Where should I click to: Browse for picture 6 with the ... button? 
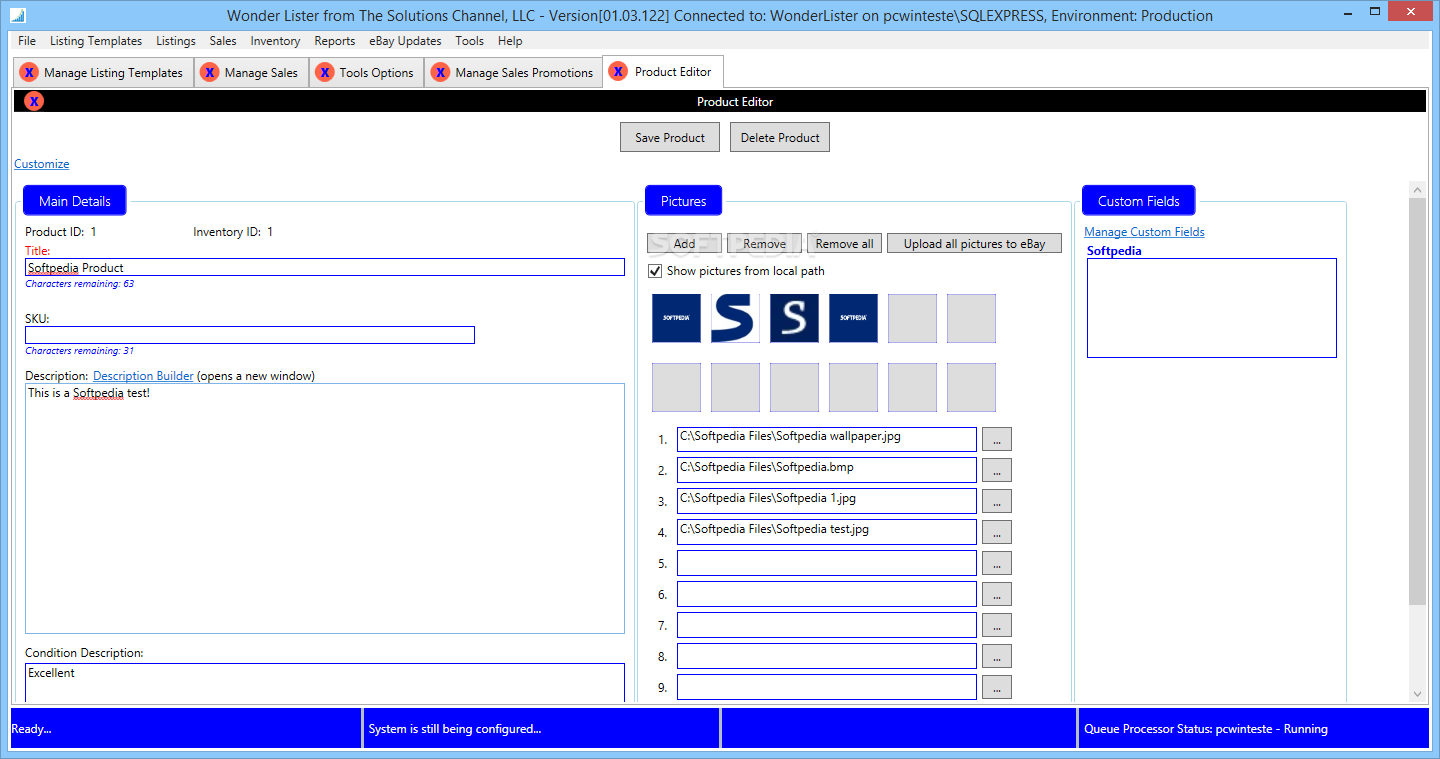coord(997,594)
